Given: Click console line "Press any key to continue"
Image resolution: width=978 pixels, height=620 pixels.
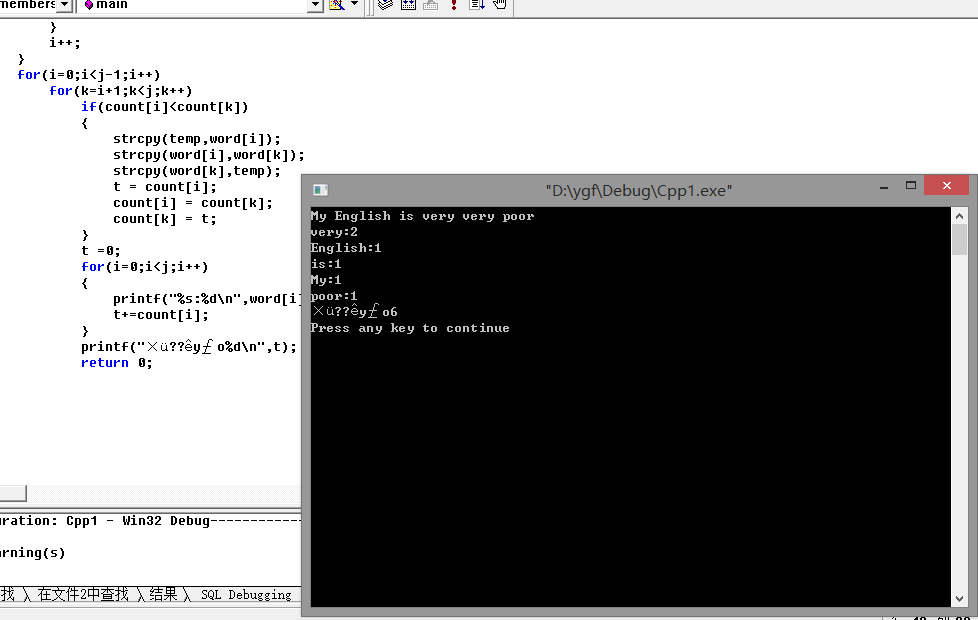Looking at the screenshot, I should [x=410, y=328].
